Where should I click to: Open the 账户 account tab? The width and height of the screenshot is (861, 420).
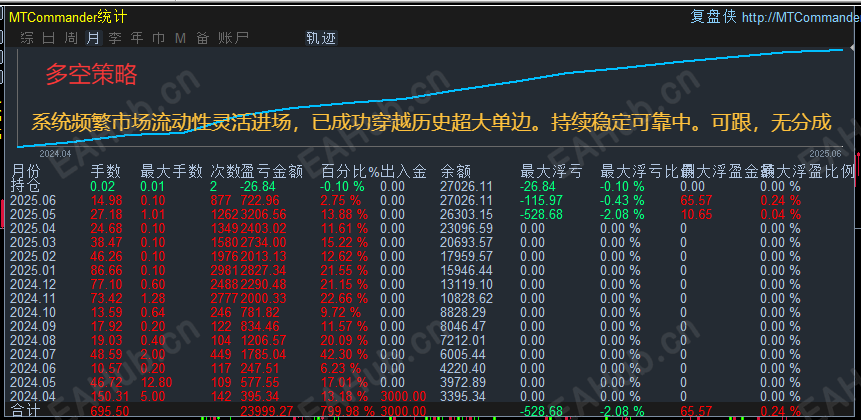point(233,38)
